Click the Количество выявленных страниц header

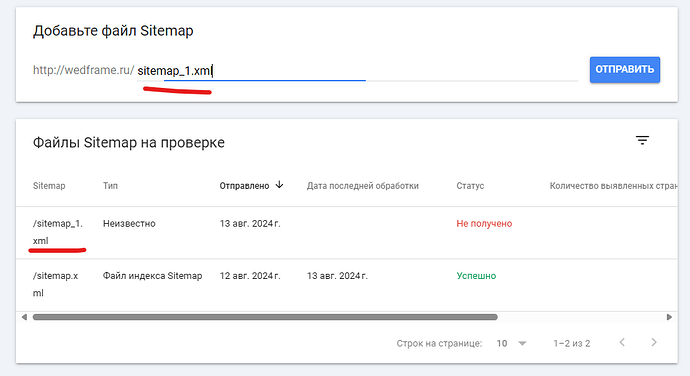(x=613, y=186)
